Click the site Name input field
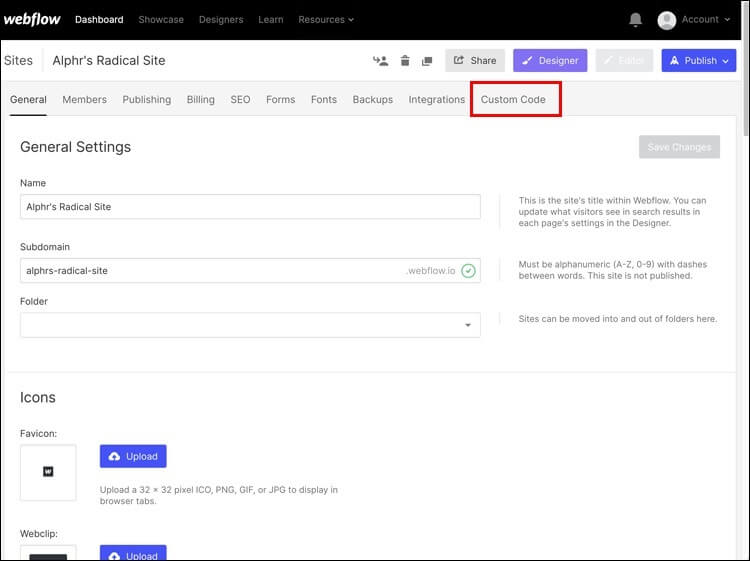 250,207
